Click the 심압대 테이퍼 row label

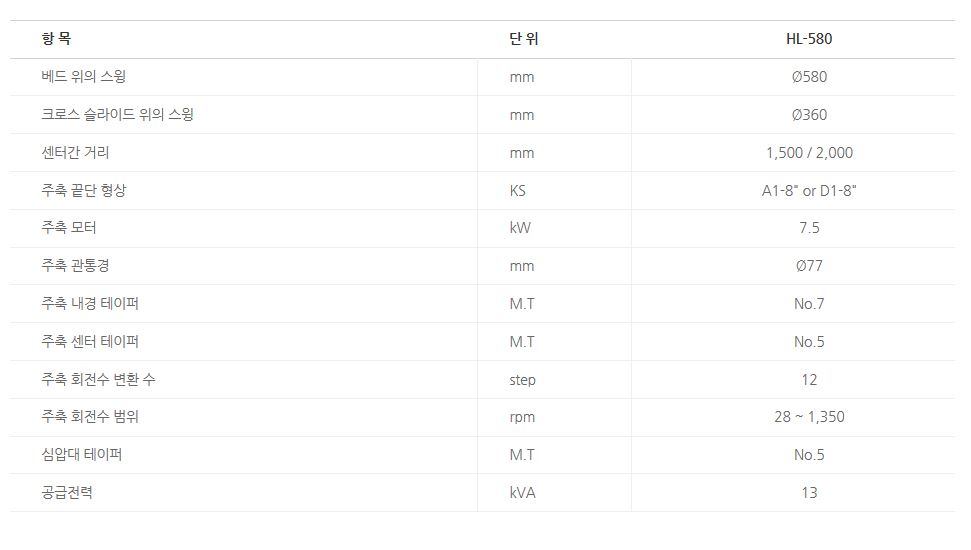82,454
